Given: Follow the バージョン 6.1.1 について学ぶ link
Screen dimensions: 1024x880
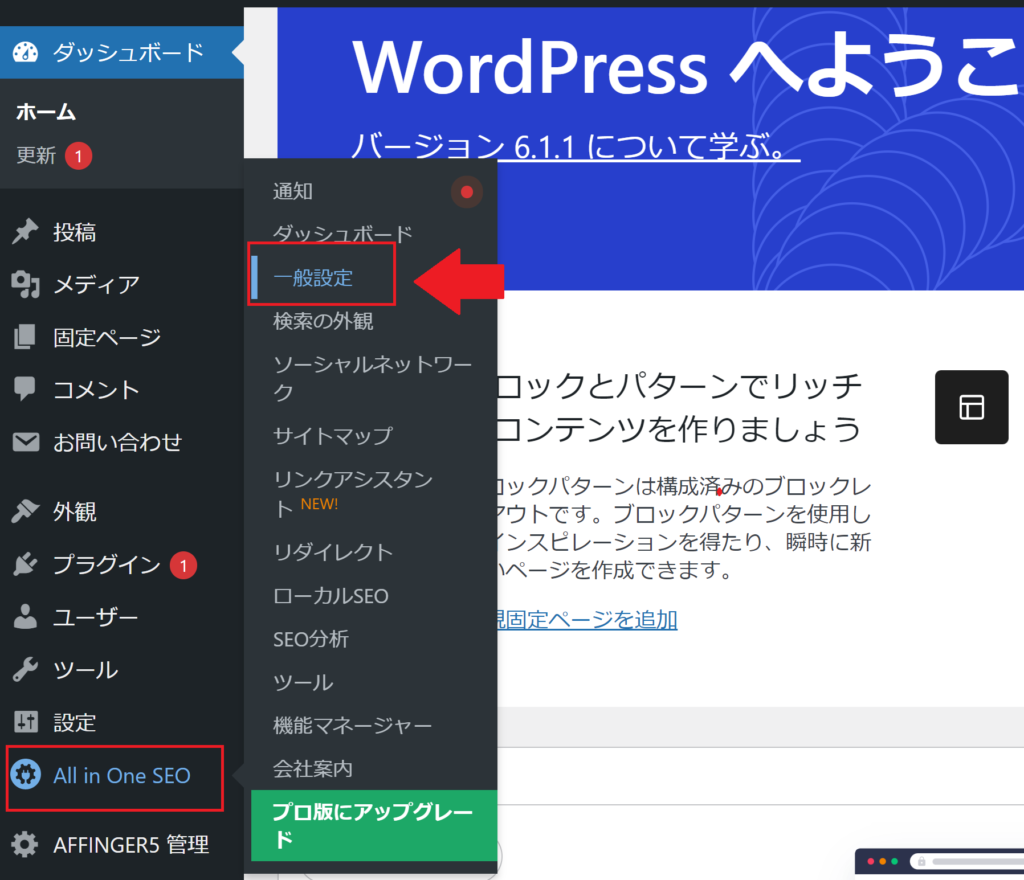Looking at the screenshot, I should [x=575, y=146].
